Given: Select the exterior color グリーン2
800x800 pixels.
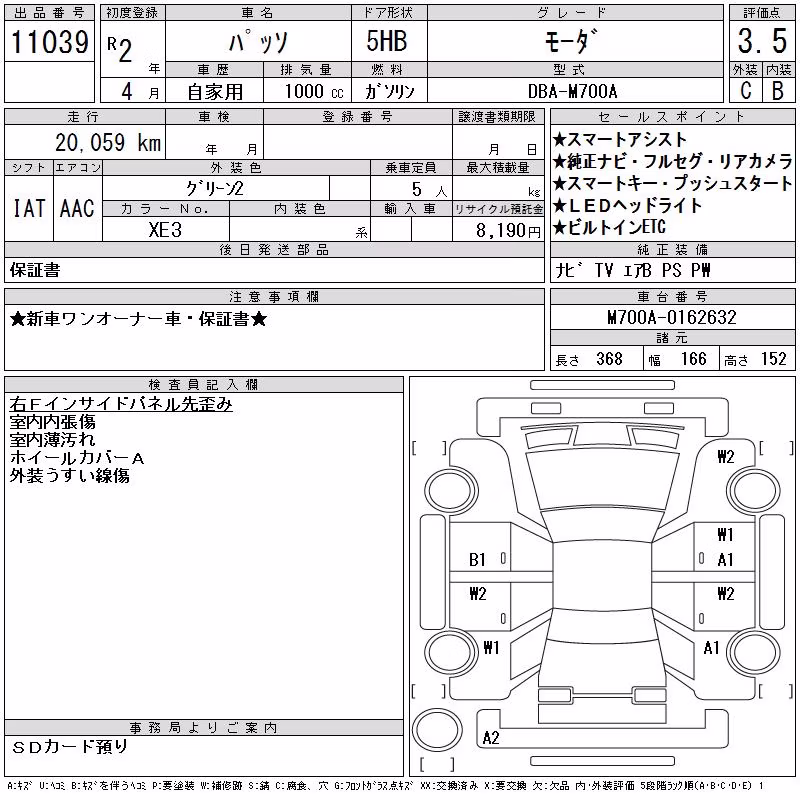Looking at the screenshot, I should (214, 189).
